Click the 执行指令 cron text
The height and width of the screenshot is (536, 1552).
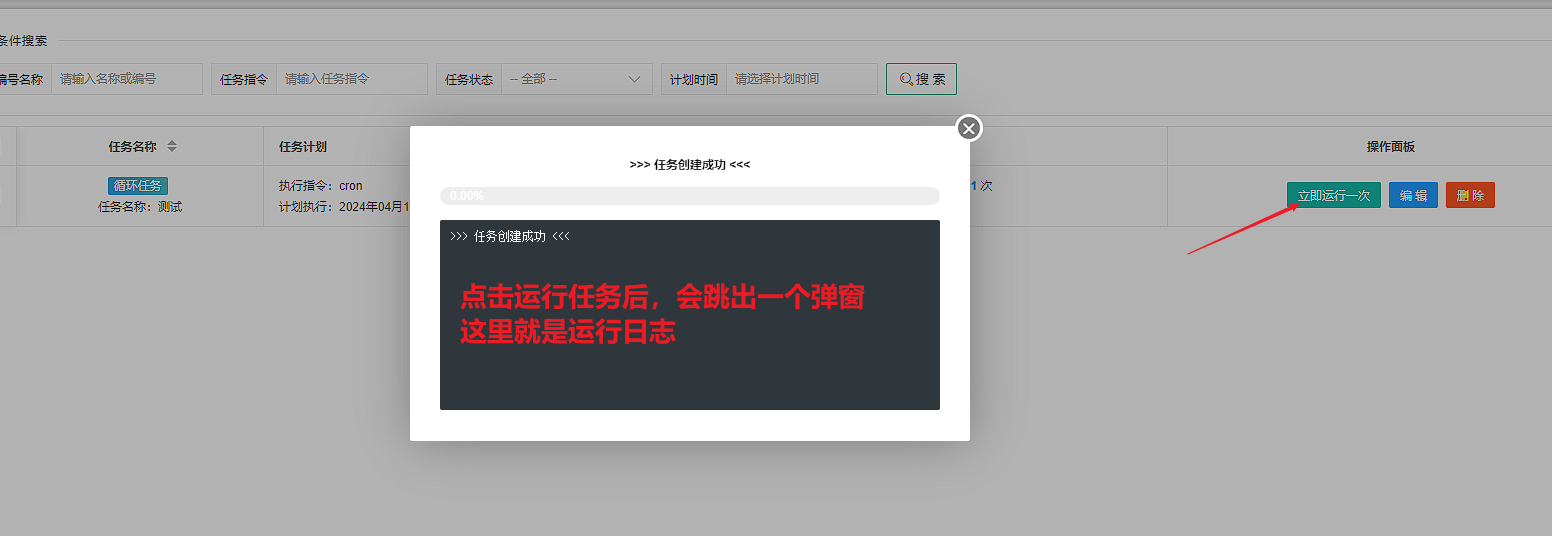pos(320,186)
